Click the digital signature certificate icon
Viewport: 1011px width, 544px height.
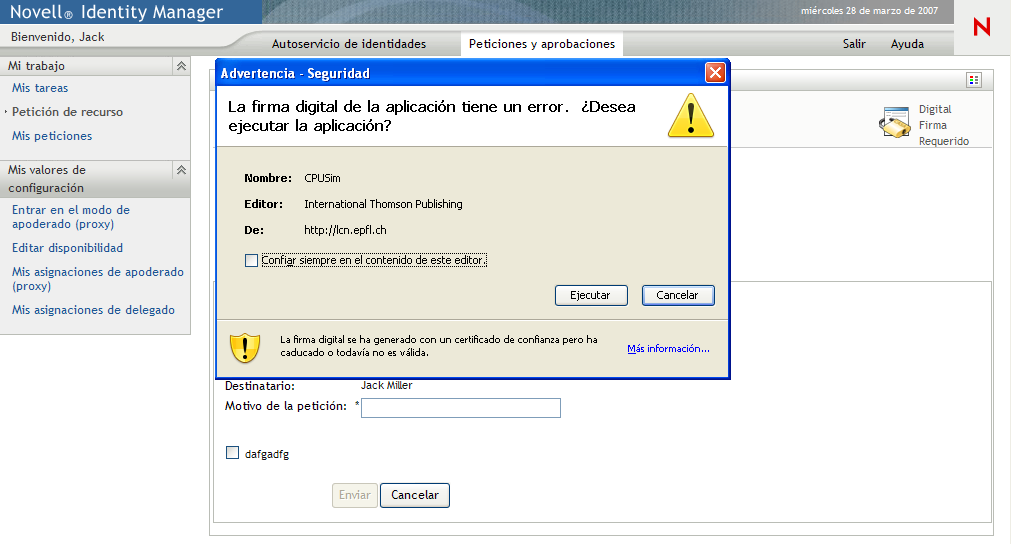895,122
